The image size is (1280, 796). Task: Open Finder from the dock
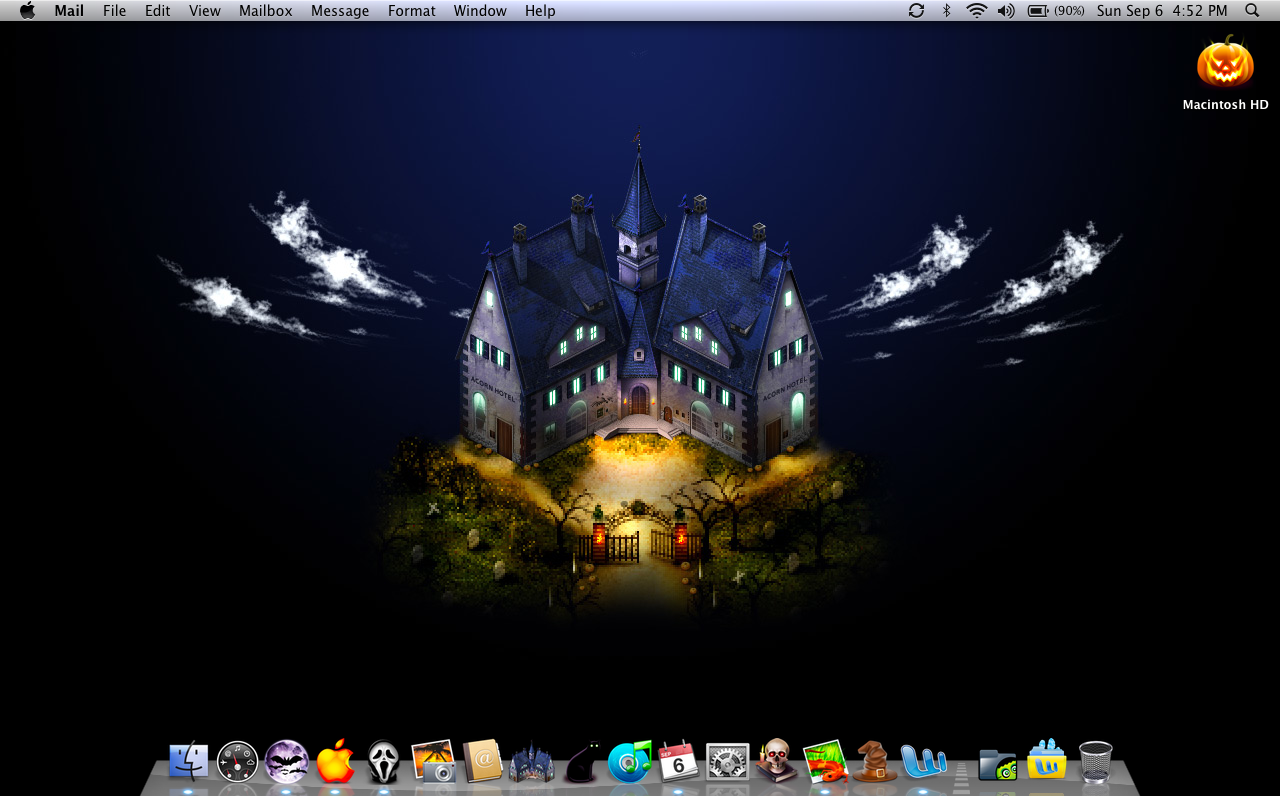pos(188,762)
